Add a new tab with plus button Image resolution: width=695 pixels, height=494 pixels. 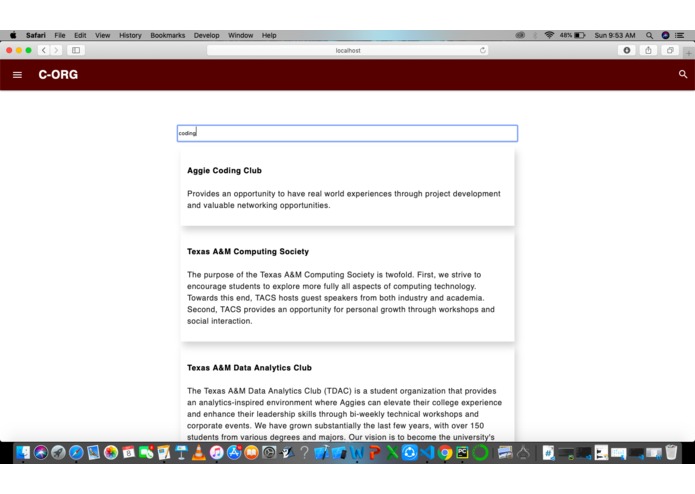point(689,53)
